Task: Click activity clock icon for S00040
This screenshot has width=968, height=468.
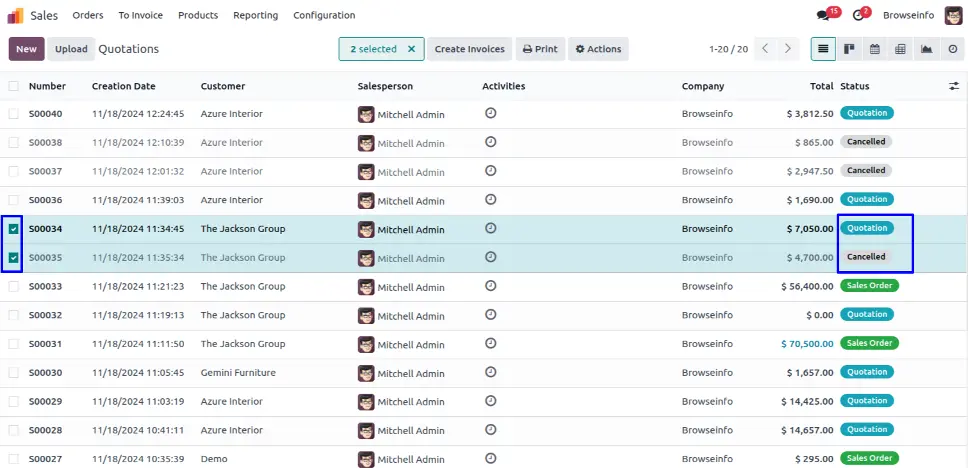Action: [x=490, y=113]
